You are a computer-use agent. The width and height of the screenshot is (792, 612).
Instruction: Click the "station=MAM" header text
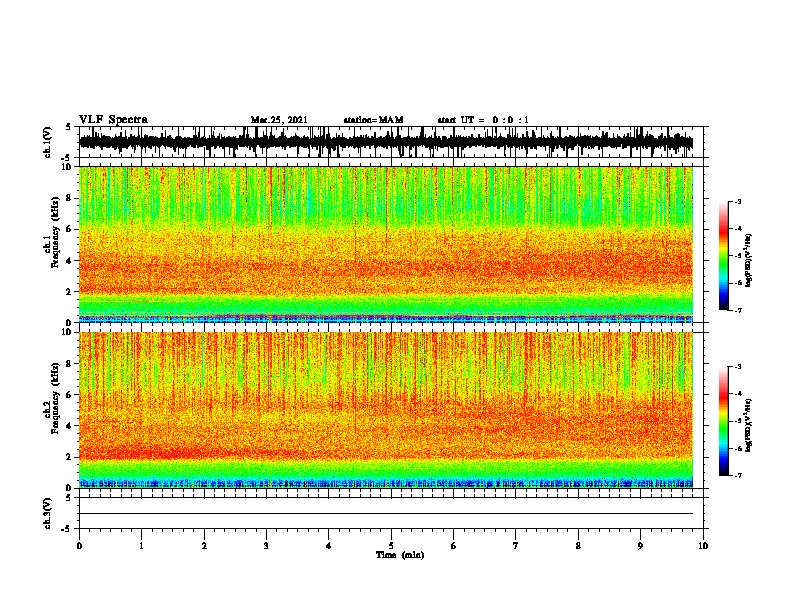(x=373, y=120)
